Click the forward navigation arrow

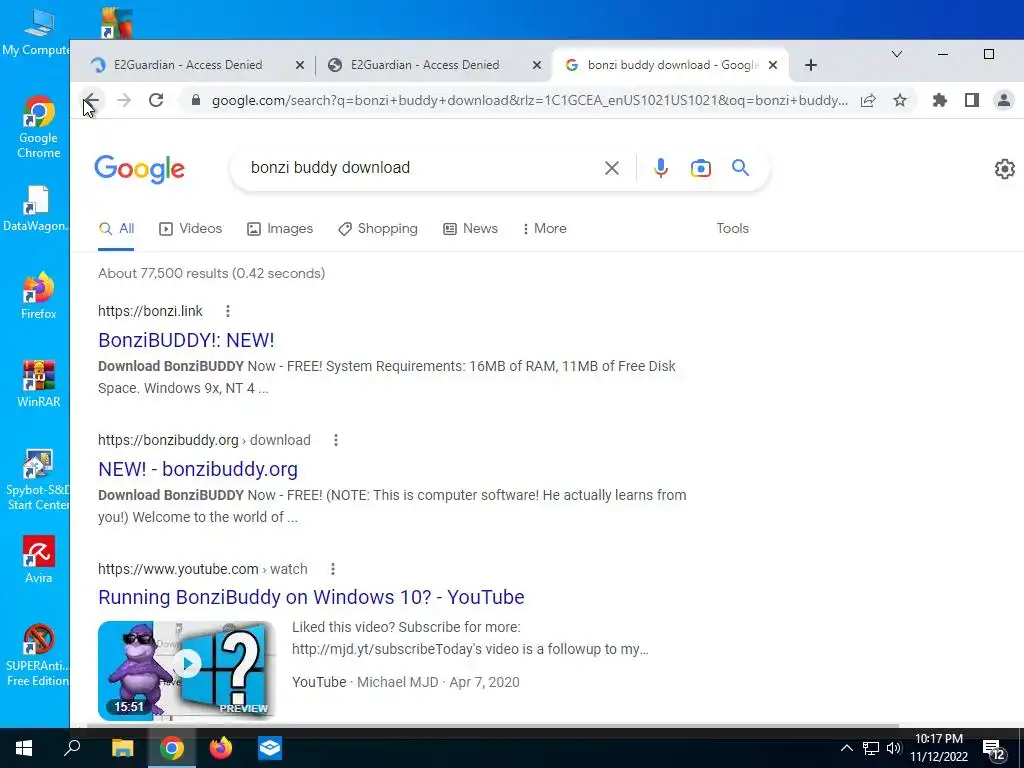click(x=123, y=100)
